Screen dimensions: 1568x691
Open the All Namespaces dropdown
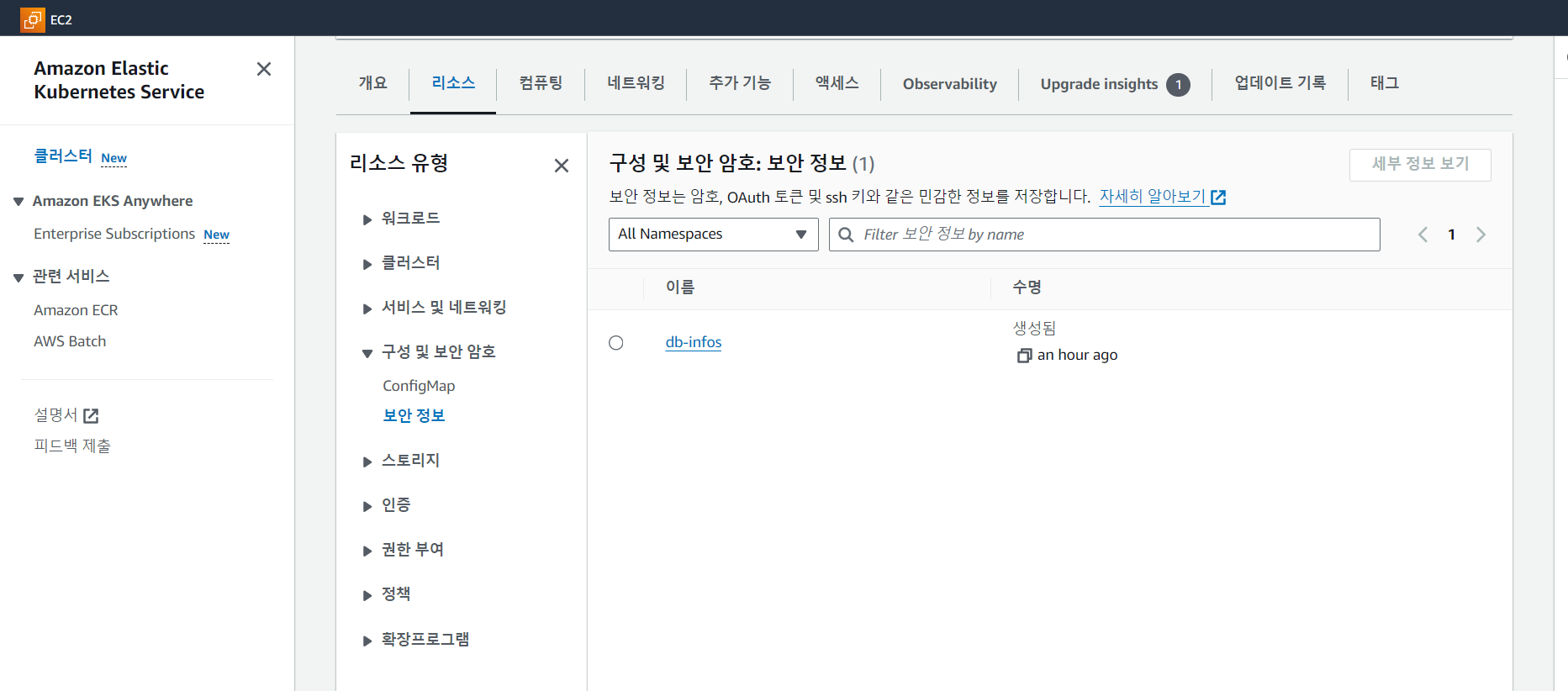(x=713, y=235)
